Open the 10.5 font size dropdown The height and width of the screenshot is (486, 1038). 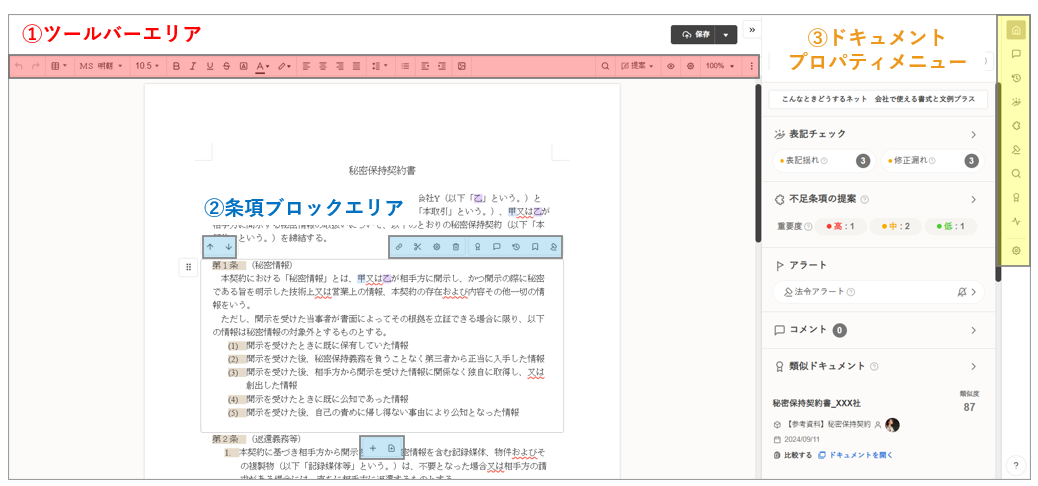(x=148, y=66)
